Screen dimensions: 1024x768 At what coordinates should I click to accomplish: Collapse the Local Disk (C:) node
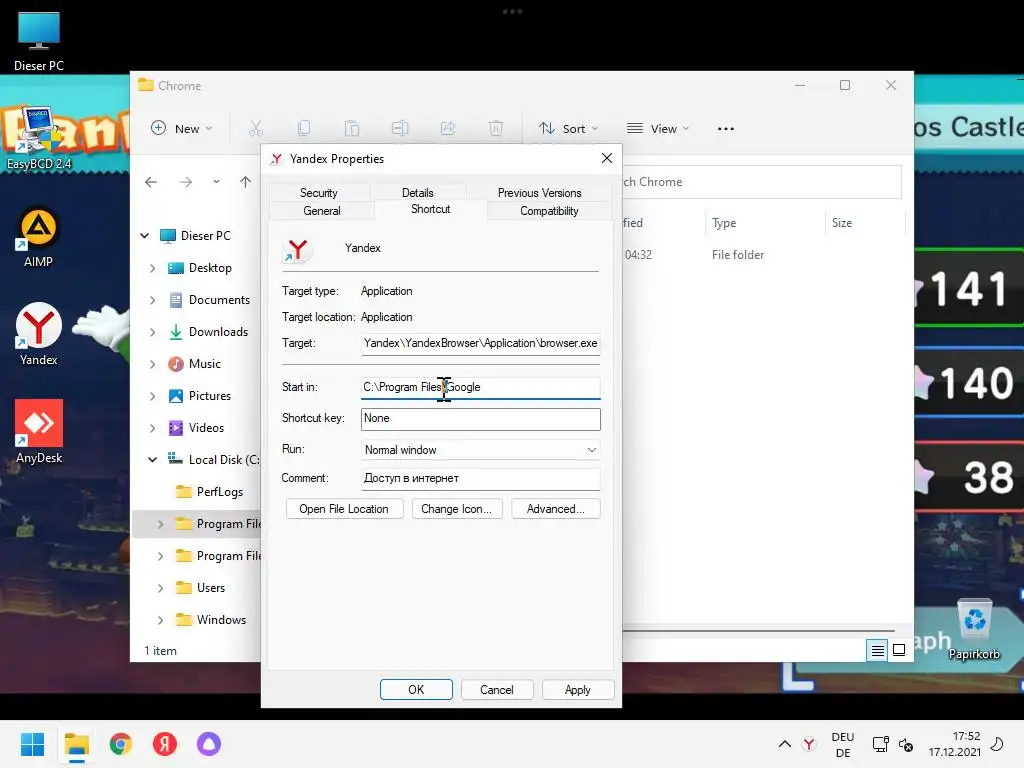tap(153, 460)
